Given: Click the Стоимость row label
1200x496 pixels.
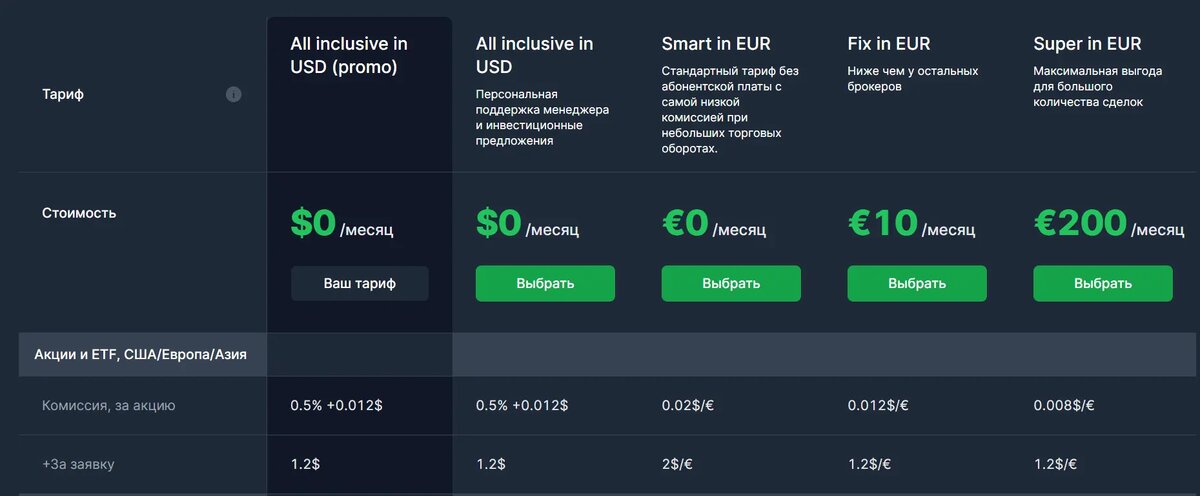Looking at the screenshot, I should tap(79, 213).
